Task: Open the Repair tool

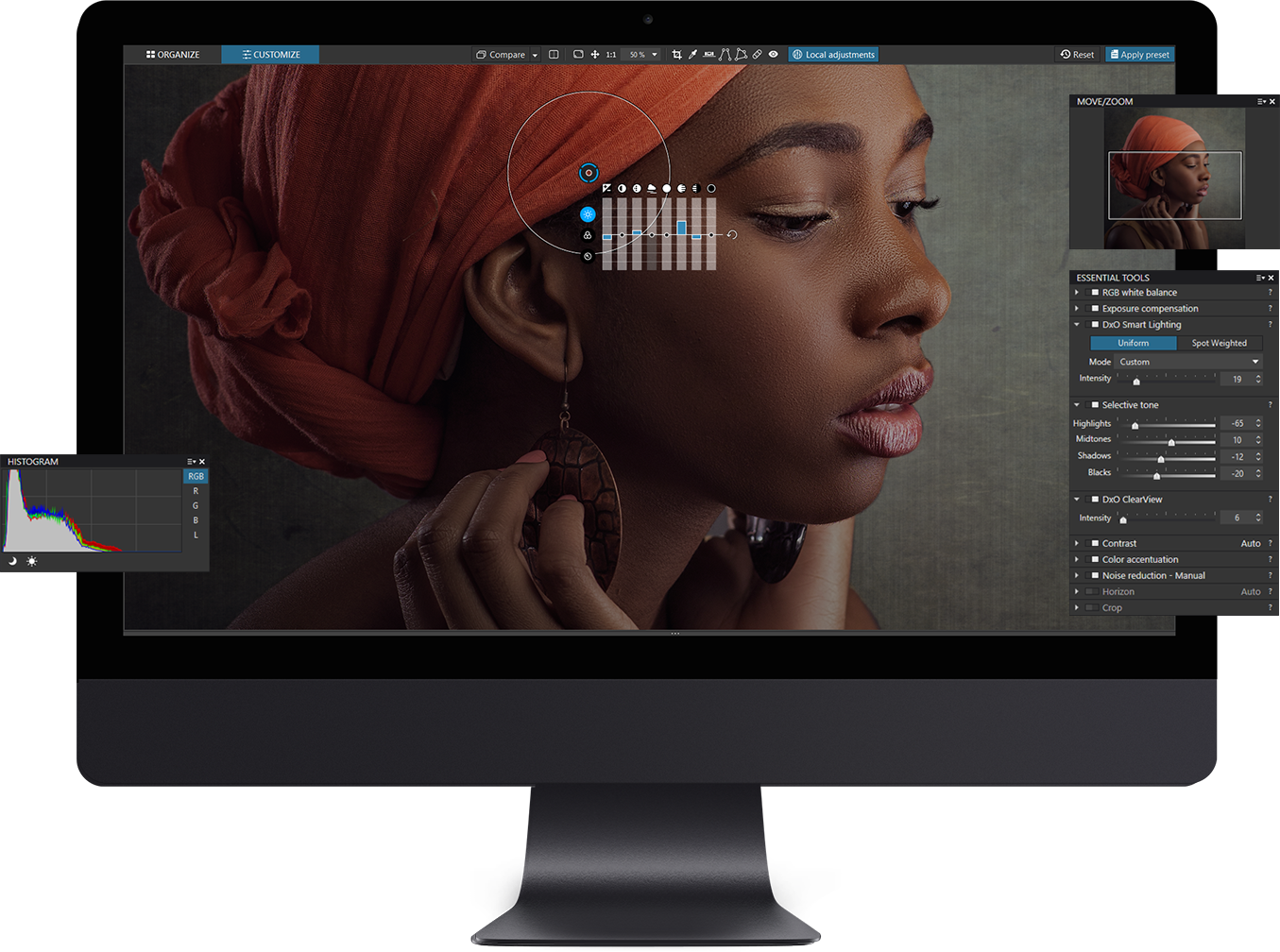Action: click(756, 54)
